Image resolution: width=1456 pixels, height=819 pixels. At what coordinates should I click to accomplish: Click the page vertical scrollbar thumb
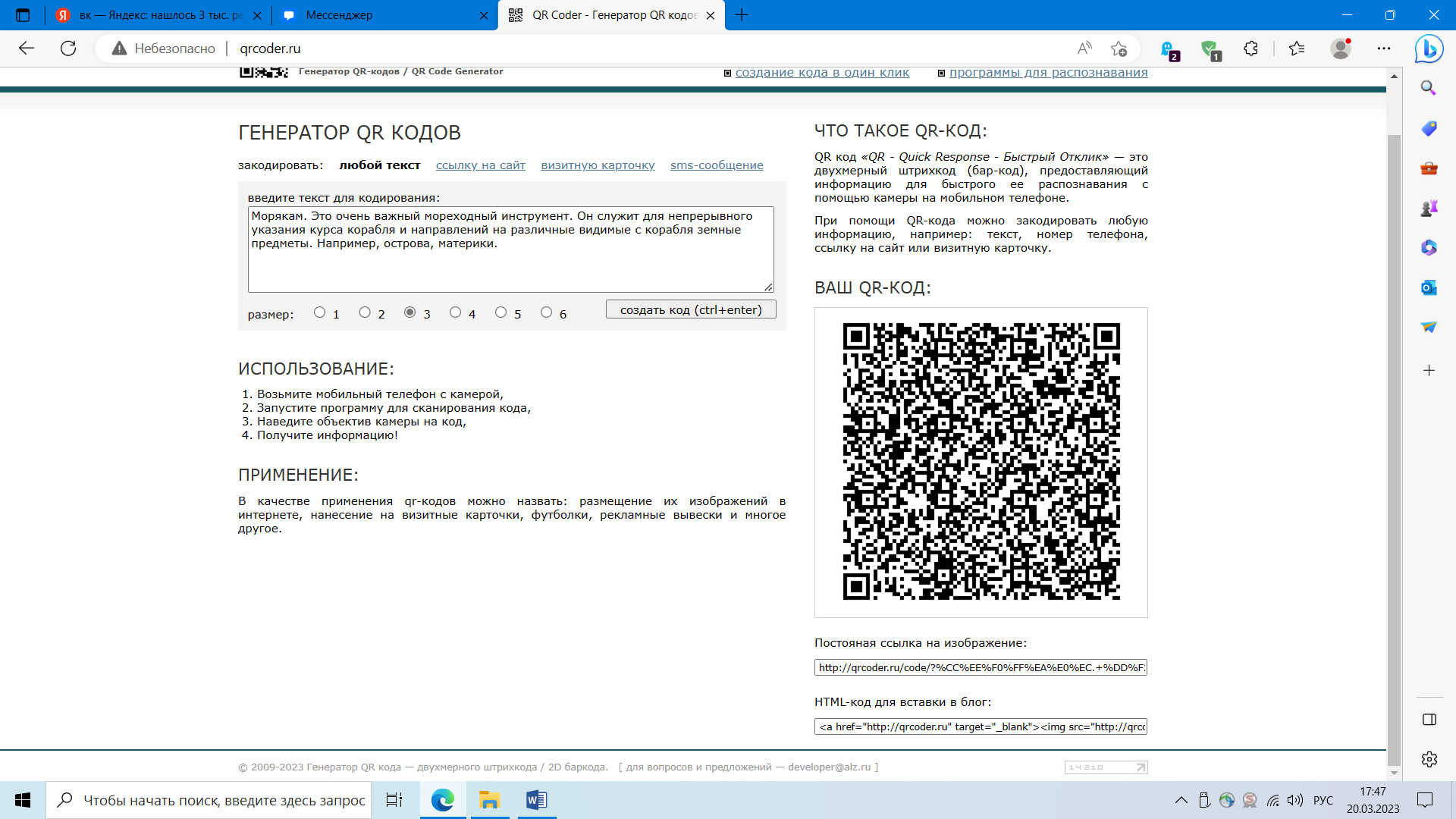(x=1394, y=450)
